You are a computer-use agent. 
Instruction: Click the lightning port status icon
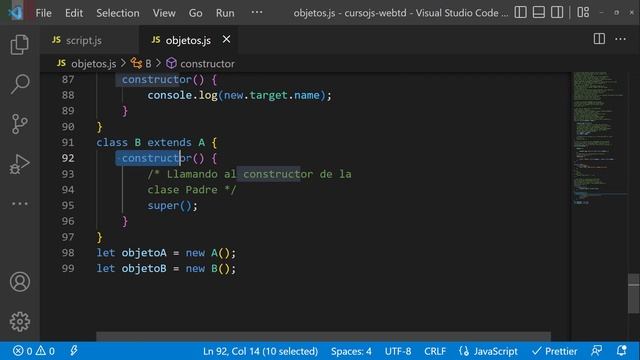[x=74, y=351]
